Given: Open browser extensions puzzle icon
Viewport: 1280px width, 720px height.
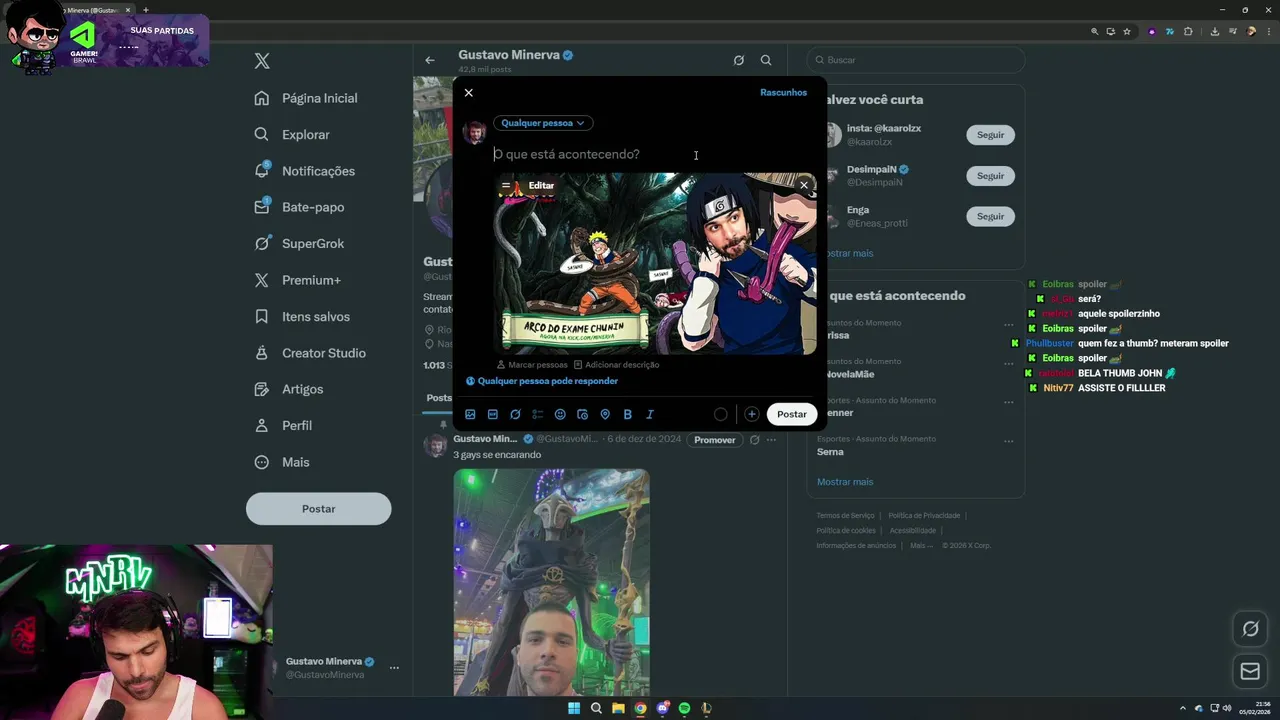Looking at the screenshot, I should click(x=1188, y=31).
